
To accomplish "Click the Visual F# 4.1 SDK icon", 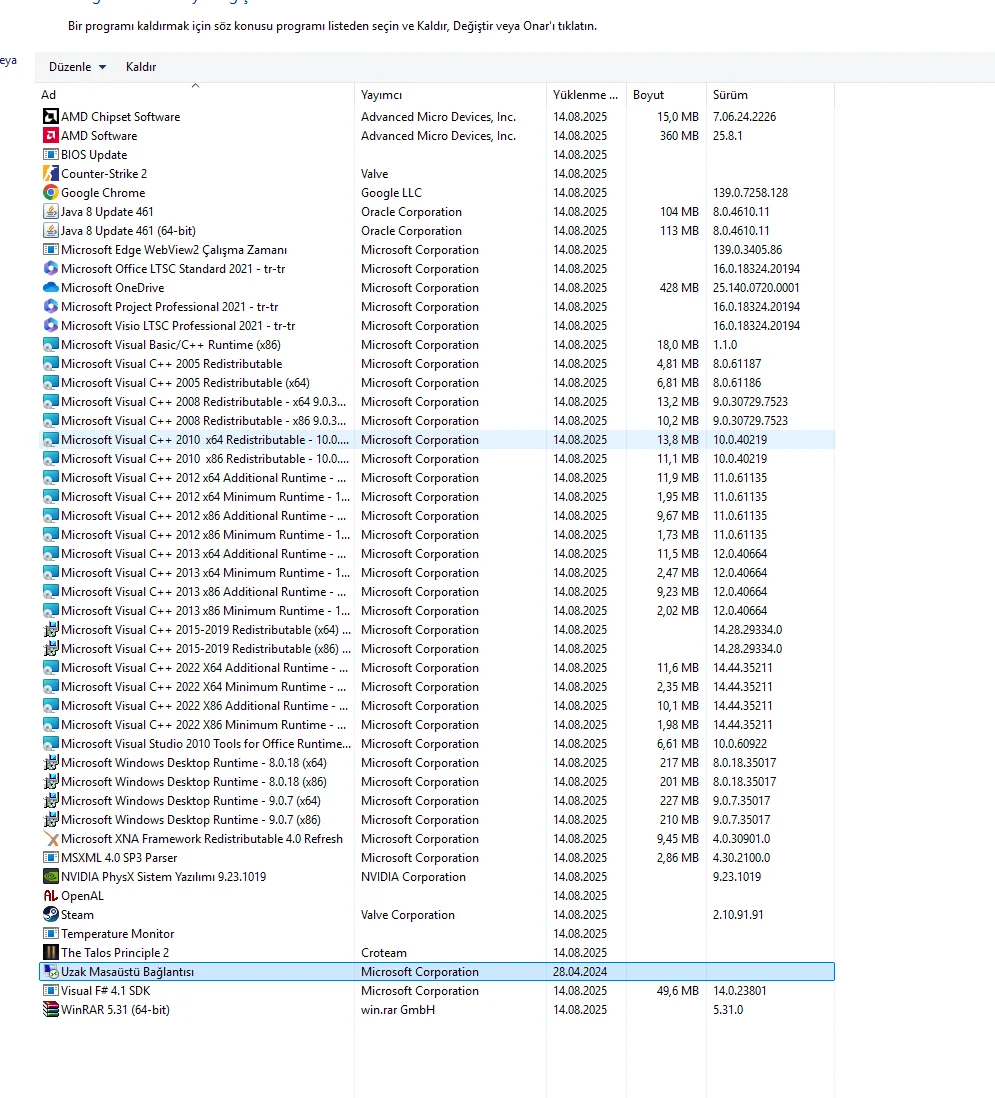I will [x=50, y=990].
